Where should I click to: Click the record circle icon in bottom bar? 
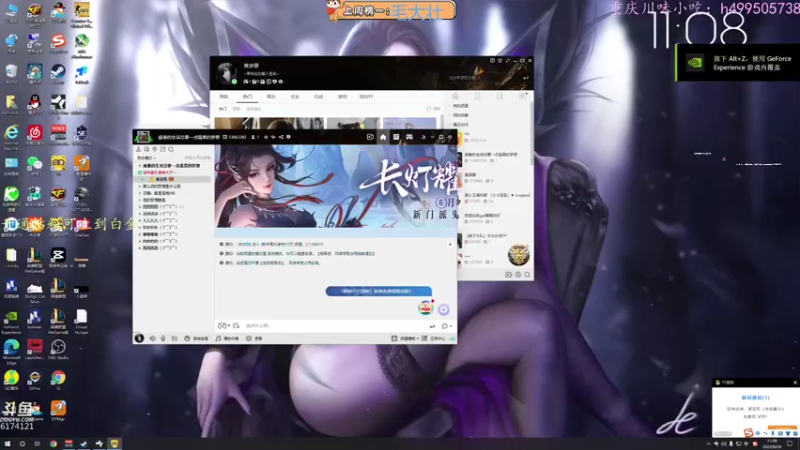249,338
